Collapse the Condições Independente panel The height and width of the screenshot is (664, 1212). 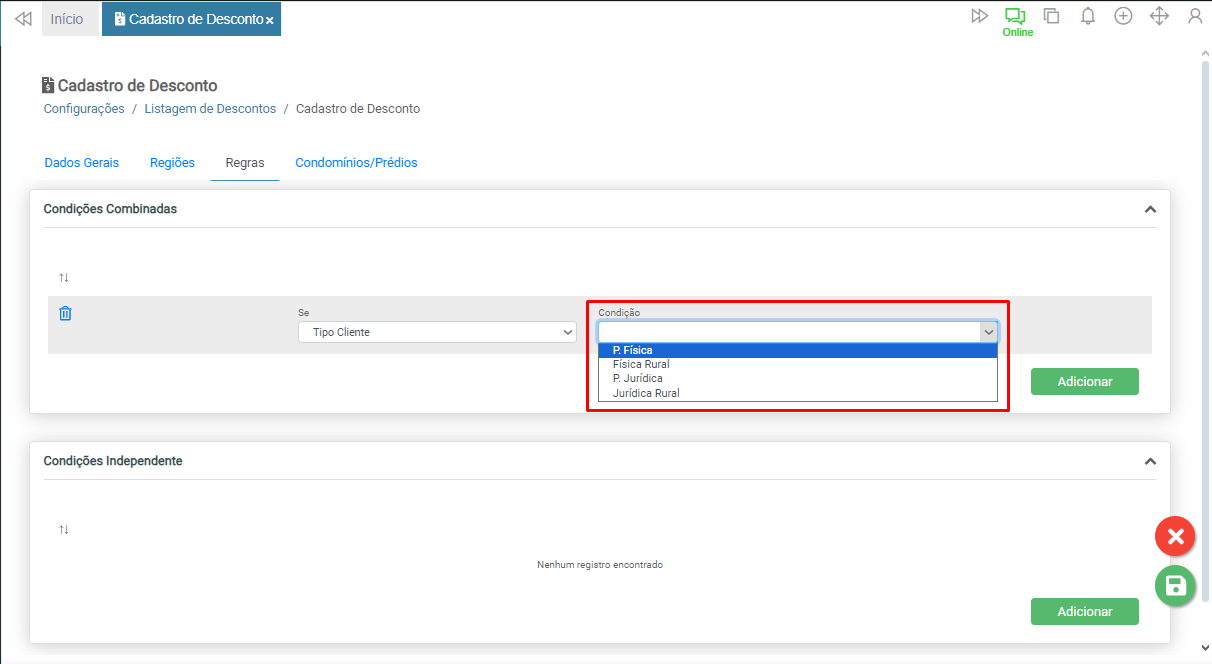click(1150, 462)
